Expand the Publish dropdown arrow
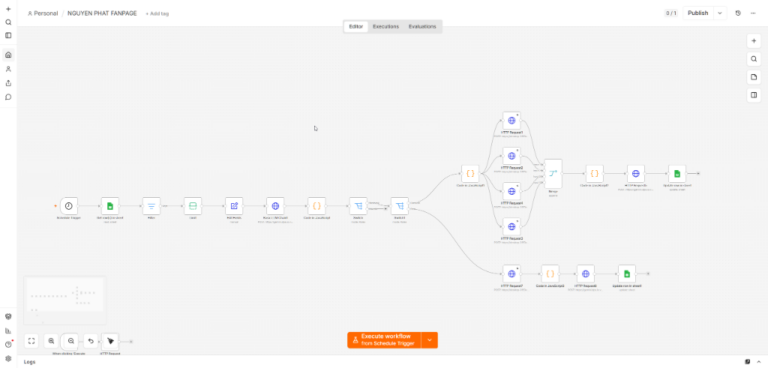This screenshot has height=368, width=768. coord(720,13)
